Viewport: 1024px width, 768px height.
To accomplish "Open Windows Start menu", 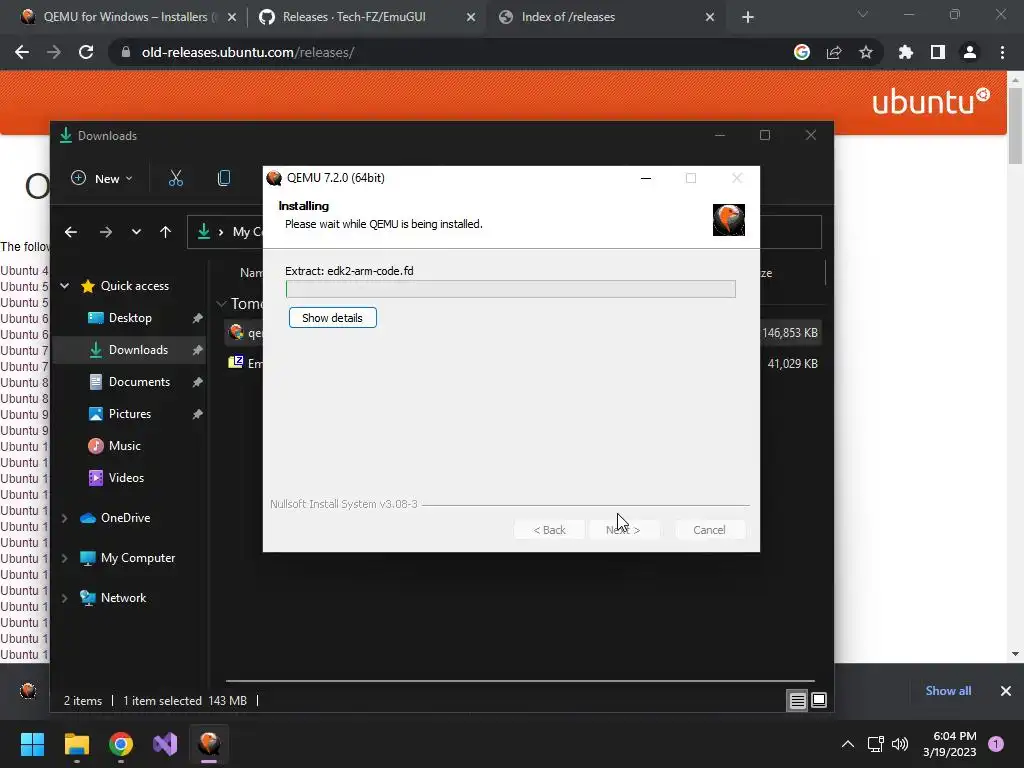I will tap(32, 744).
